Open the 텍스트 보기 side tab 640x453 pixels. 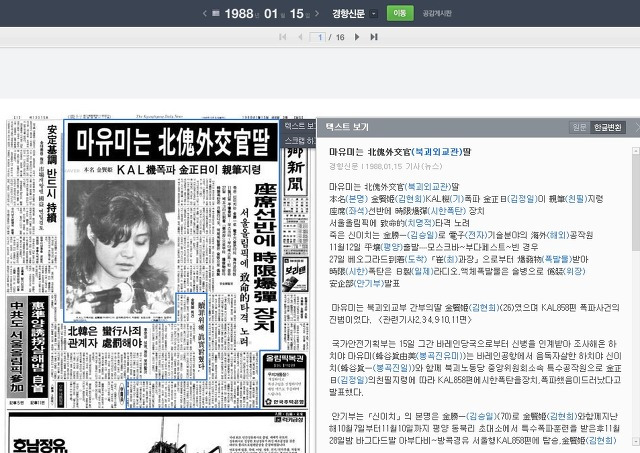(300, 126)
